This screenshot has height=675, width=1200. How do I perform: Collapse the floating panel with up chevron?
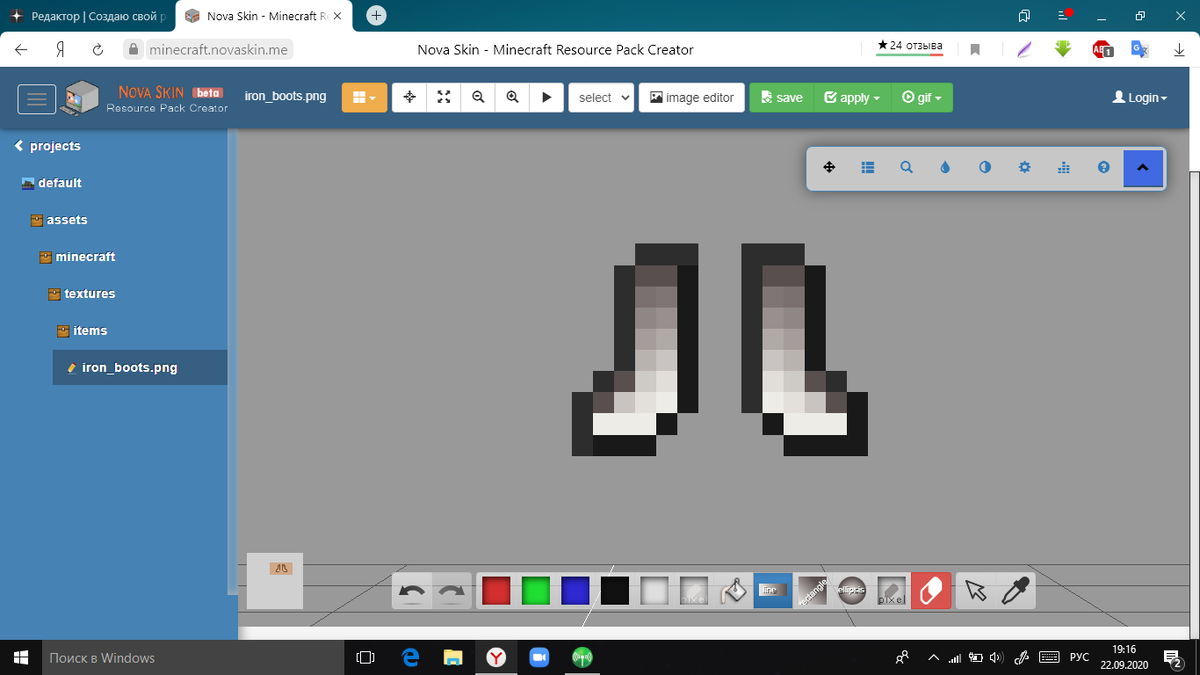tap(1143, 168)
